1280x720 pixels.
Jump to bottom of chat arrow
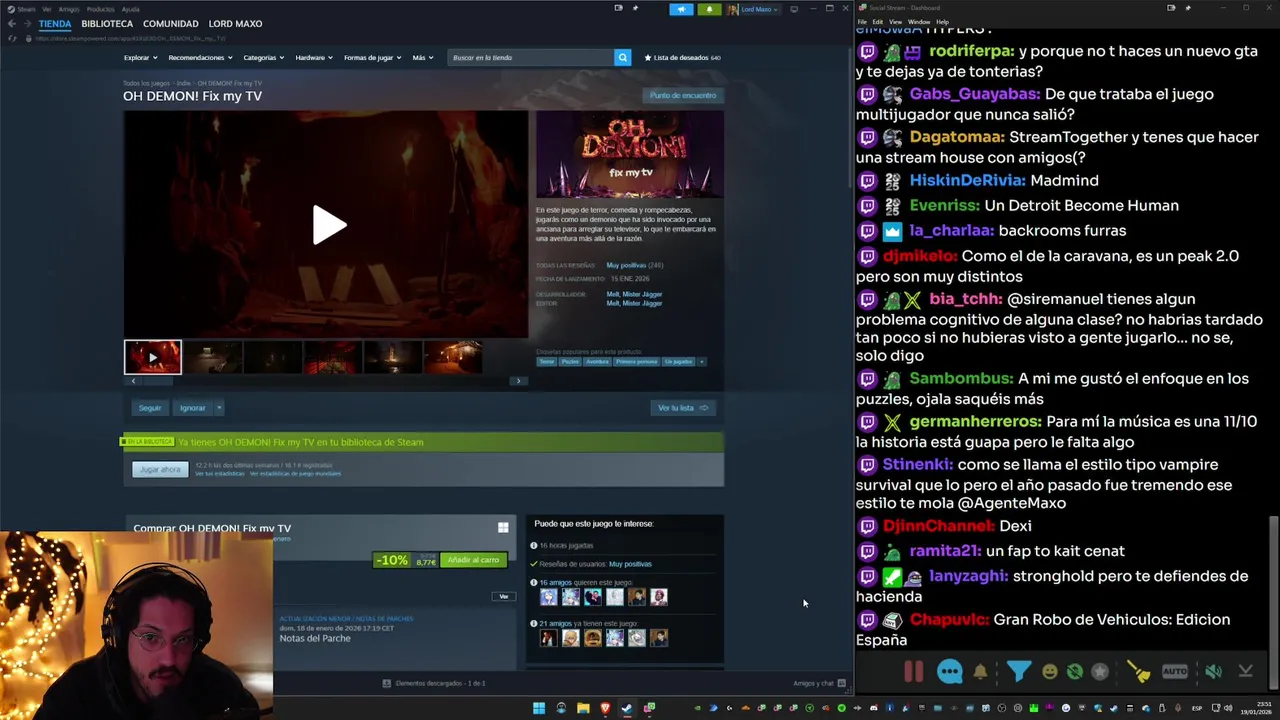pos(1245,672)
